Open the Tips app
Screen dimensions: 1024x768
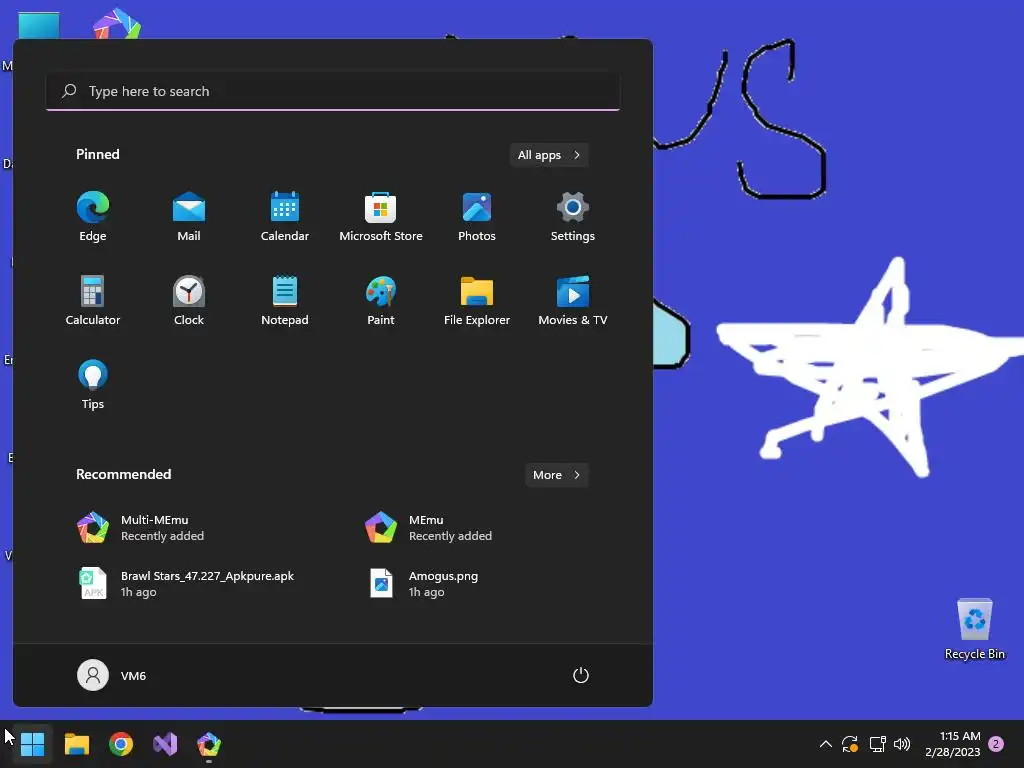(93, 385)
